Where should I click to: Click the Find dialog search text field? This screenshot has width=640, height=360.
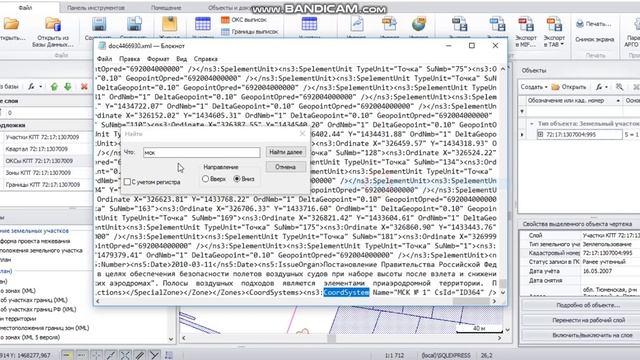[x=202, y=152]
